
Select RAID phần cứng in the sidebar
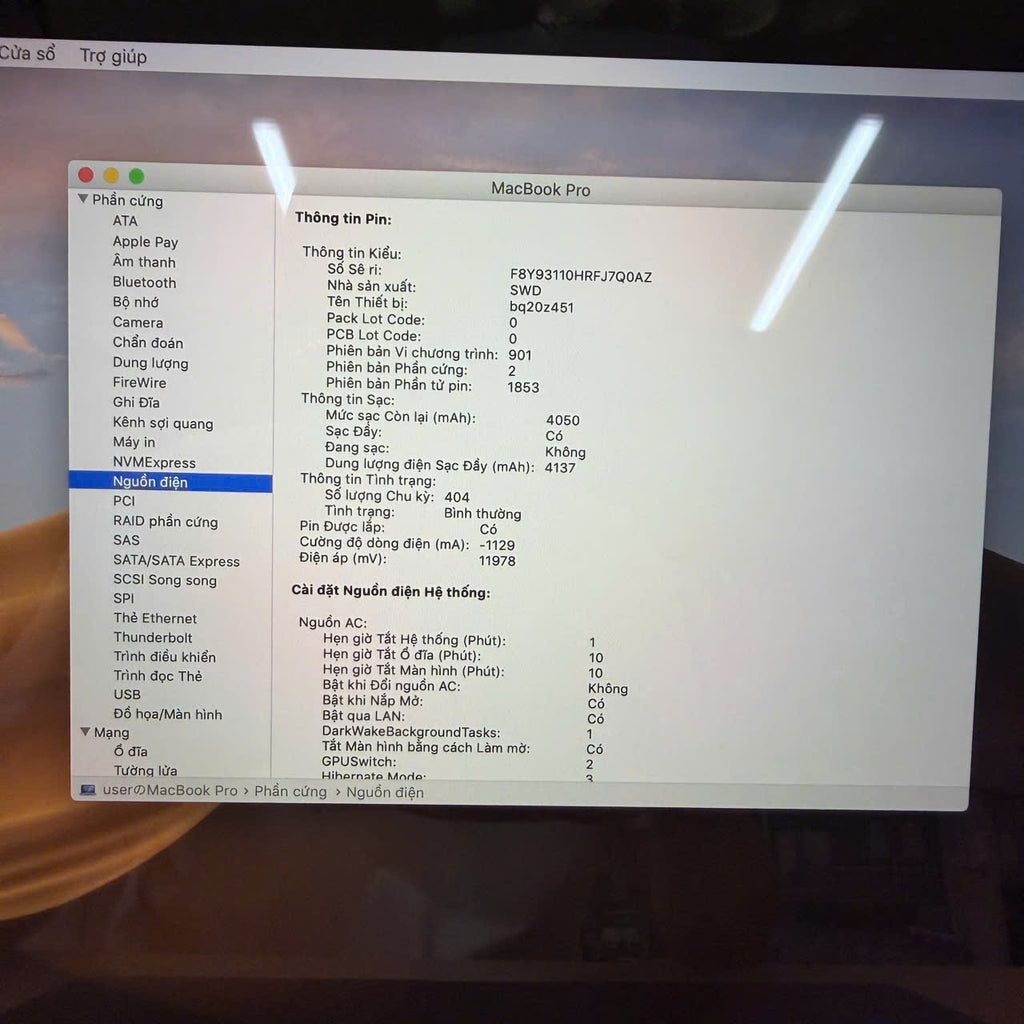pyautogui.click(x=165, y=521)
